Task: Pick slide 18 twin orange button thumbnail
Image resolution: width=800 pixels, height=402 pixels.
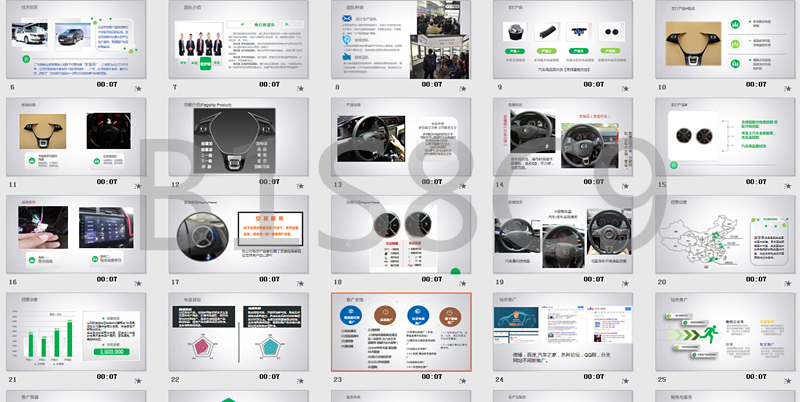Action: click(x=401, y=234)
